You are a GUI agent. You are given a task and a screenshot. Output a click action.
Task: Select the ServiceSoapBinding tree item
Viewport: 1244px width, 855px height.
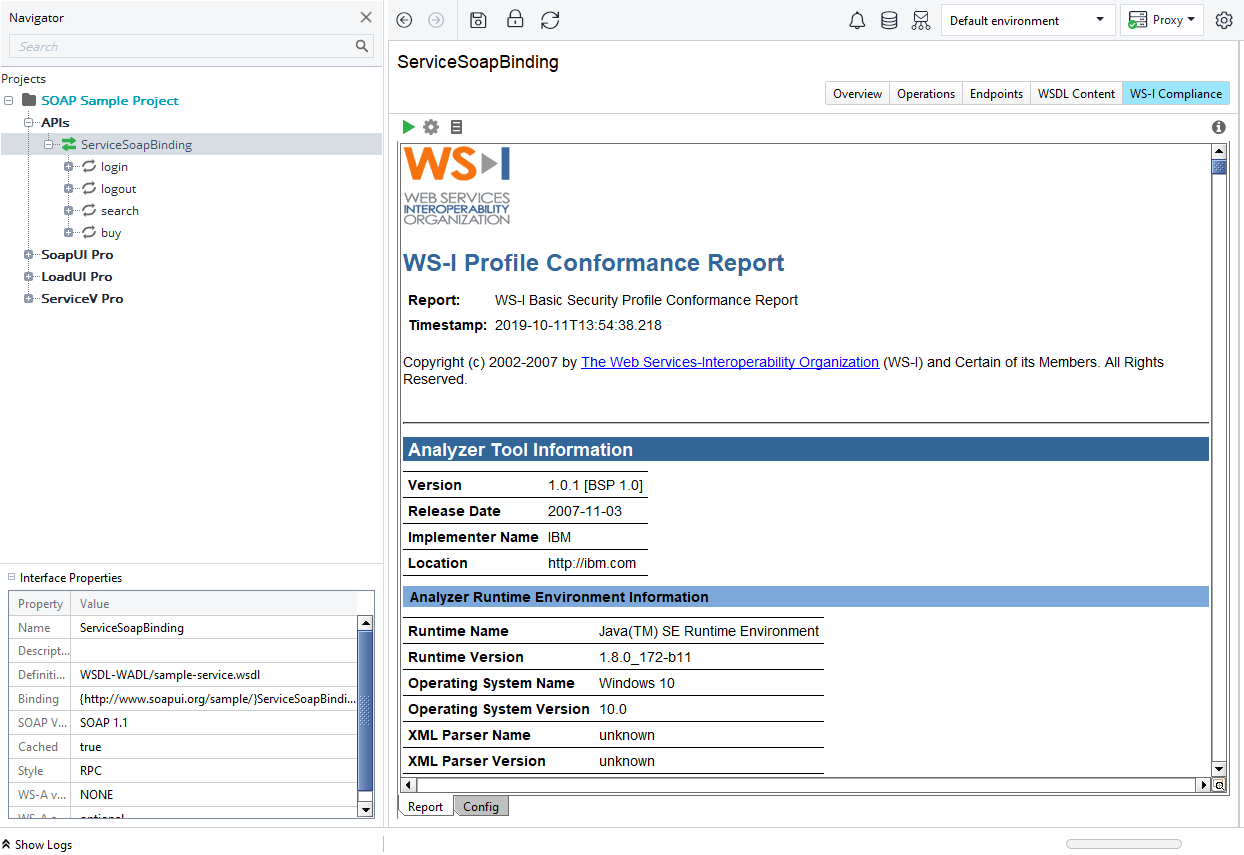[136, 144]
